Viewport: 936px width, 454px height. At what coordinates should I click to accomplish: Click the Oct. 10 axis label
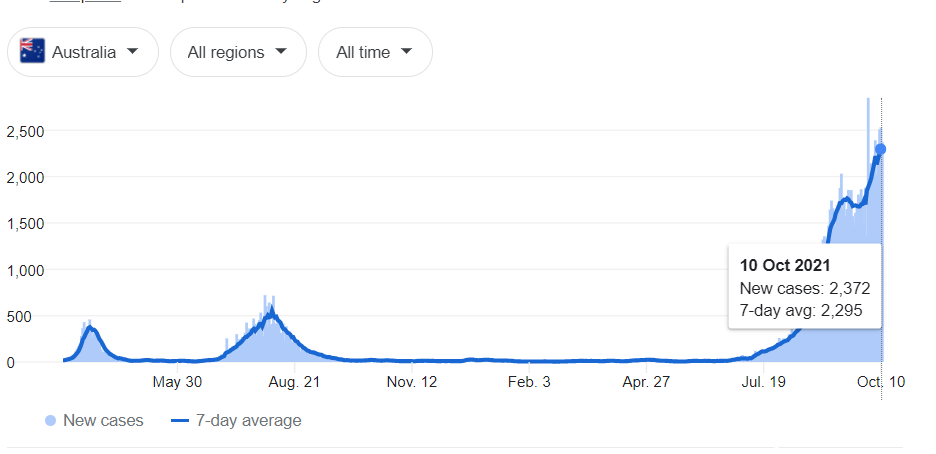click(882, 382)
